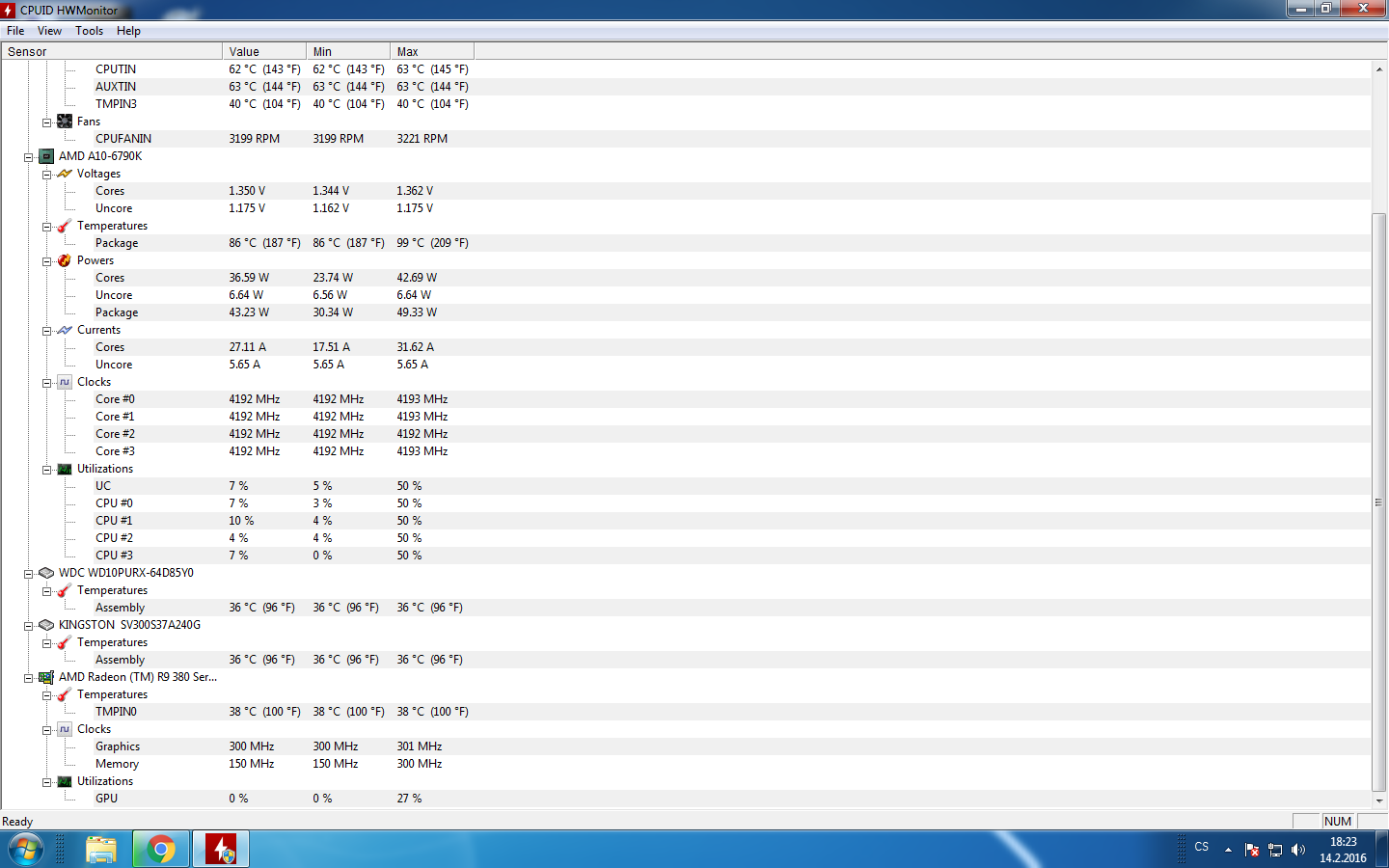
Task: Click the HWMonitor title bar app icon
Action: [9, 11]
